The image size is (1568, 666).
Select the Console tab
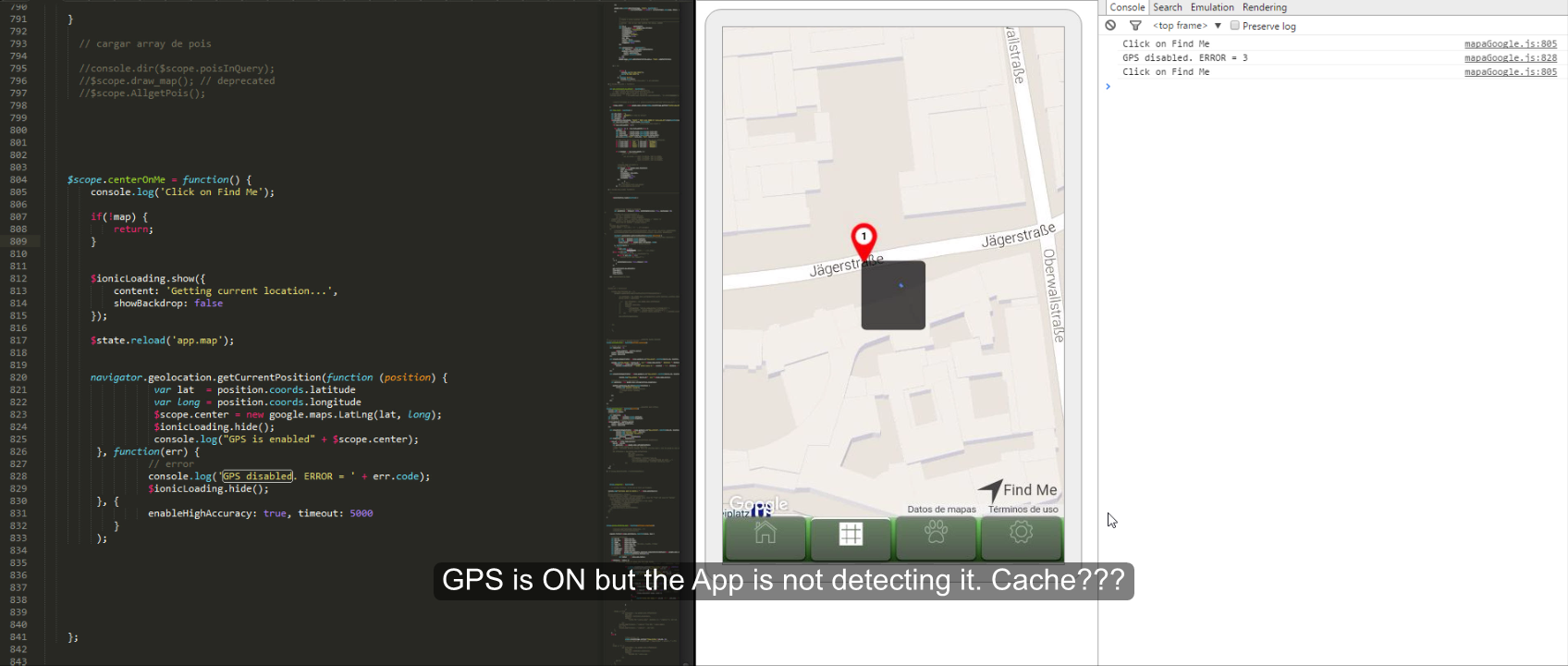click(x=1127, y=7)
